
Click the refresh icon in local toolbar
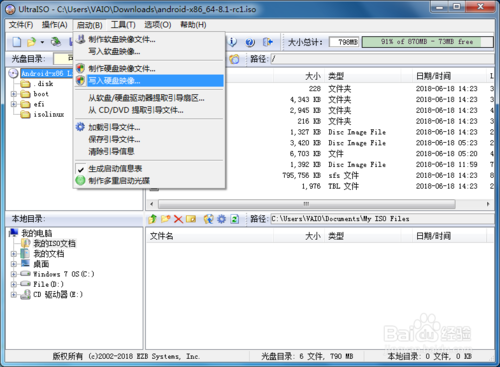[235, 219]
